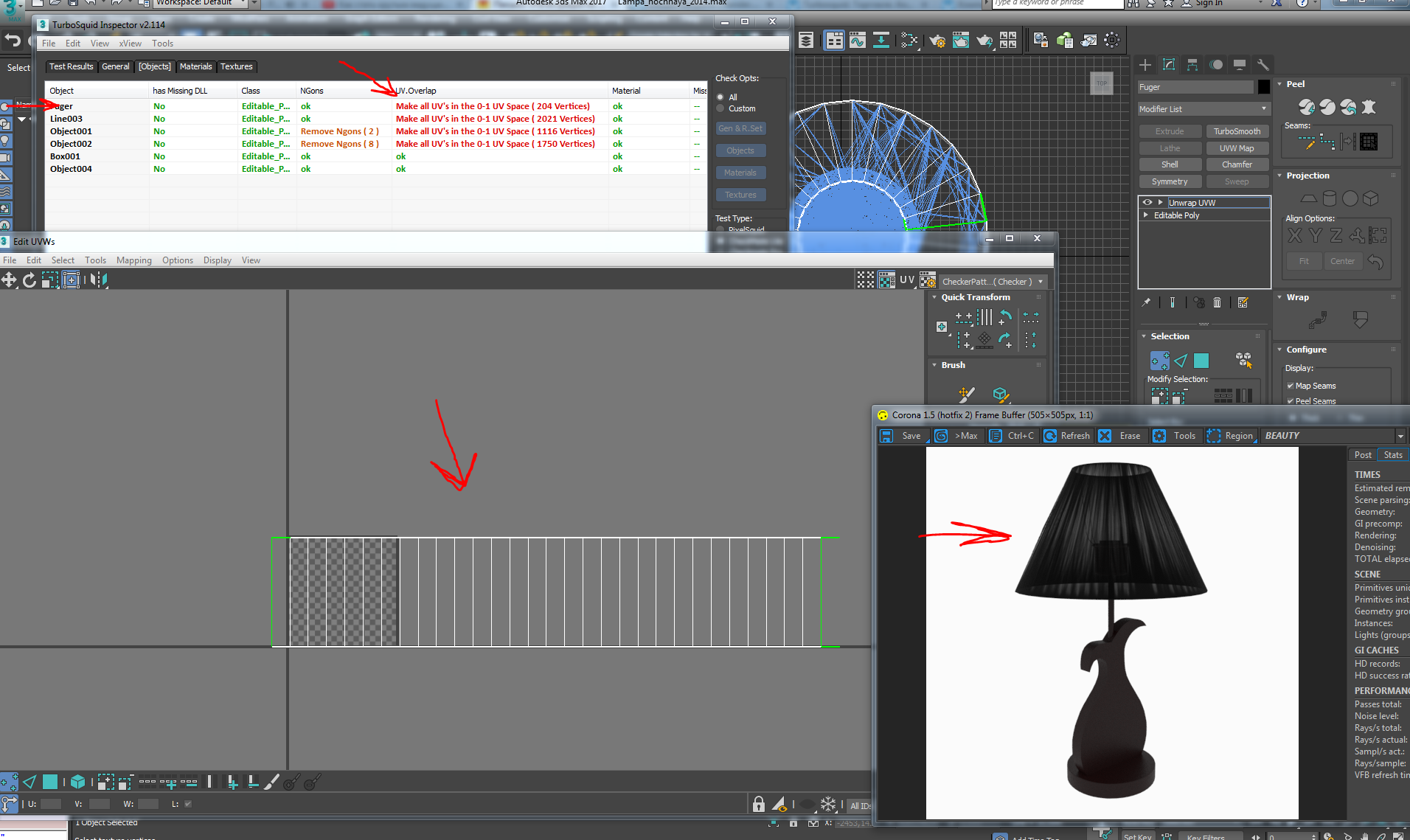Open the Utilities wrench panel

(x=1263, y=65)
